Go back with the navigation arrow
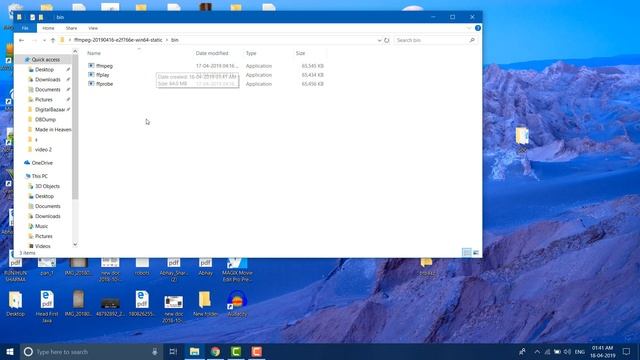Image resolution: width=640 pixels, height=360 pixels. tap(21, 40)
